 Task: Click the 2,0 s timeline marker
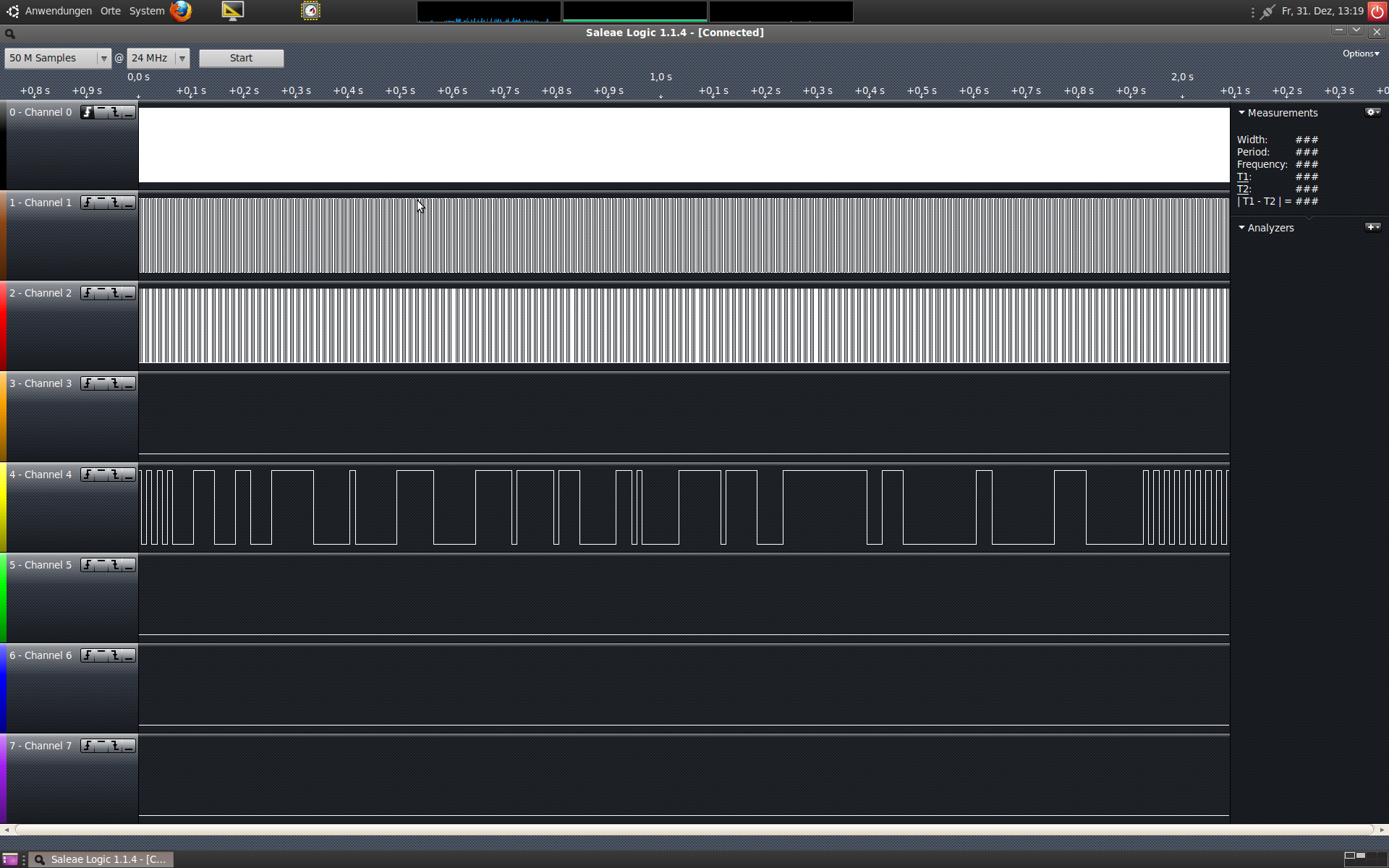[1182, 77]
